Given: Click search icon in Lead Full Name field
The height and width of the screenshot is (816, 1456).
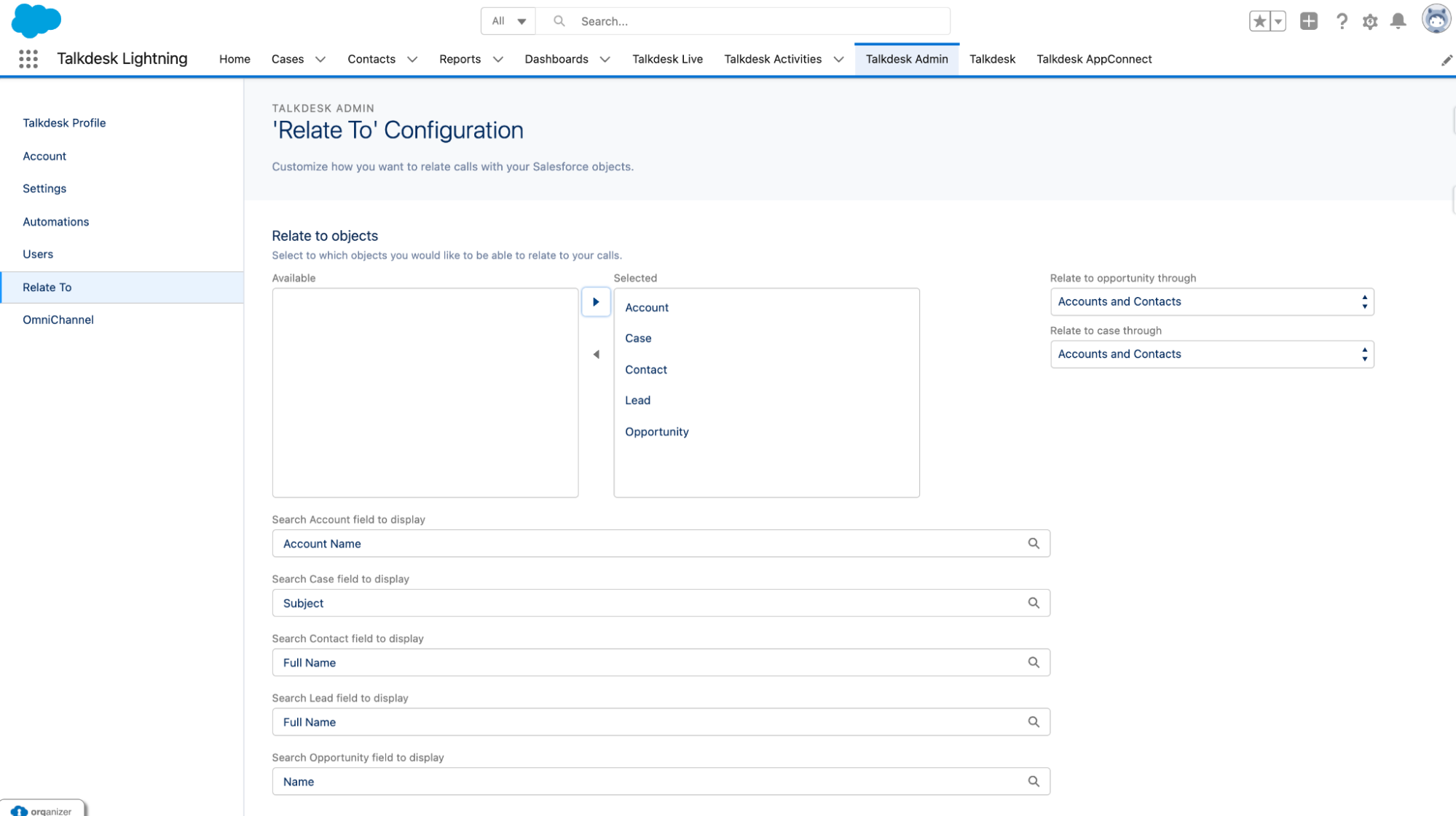Looking at the screenshot, I should pos(1034,722).
